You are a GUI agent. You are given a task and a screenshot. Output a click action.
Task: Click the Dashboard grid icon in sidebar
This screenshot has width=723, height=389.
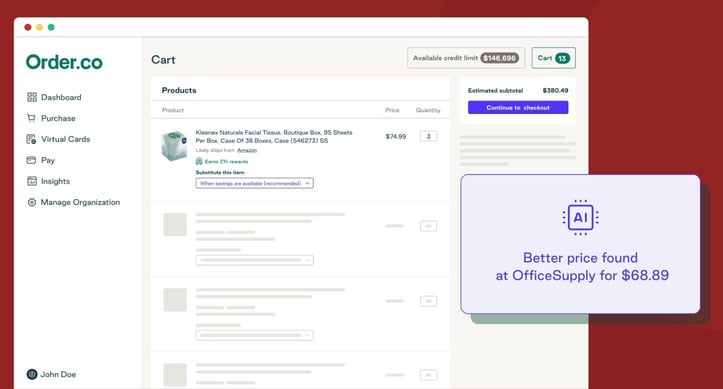point(32,97)
